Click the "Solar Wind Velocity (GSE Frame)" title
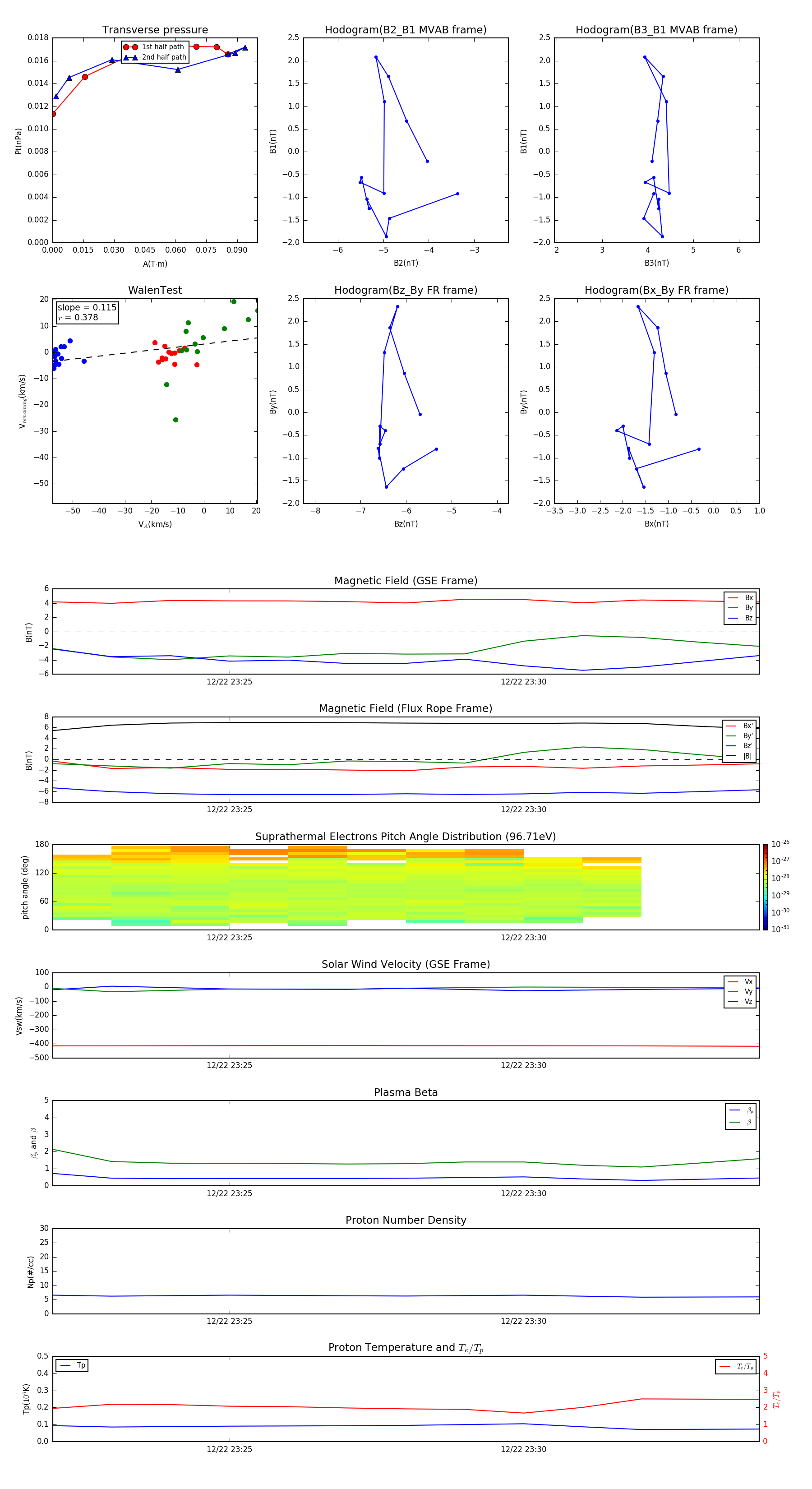 (406, 964)
